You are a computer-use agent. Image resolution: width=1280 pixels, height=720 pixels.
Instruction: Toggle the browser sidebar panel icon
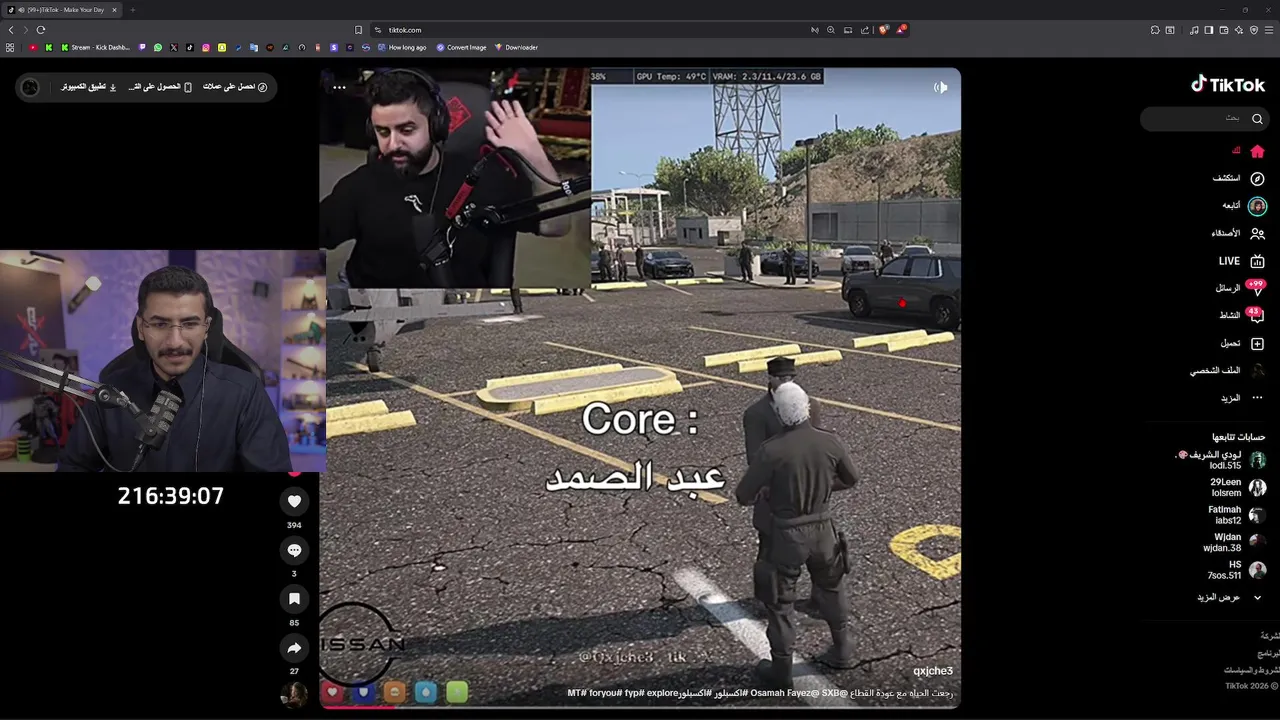[1209, 30]
